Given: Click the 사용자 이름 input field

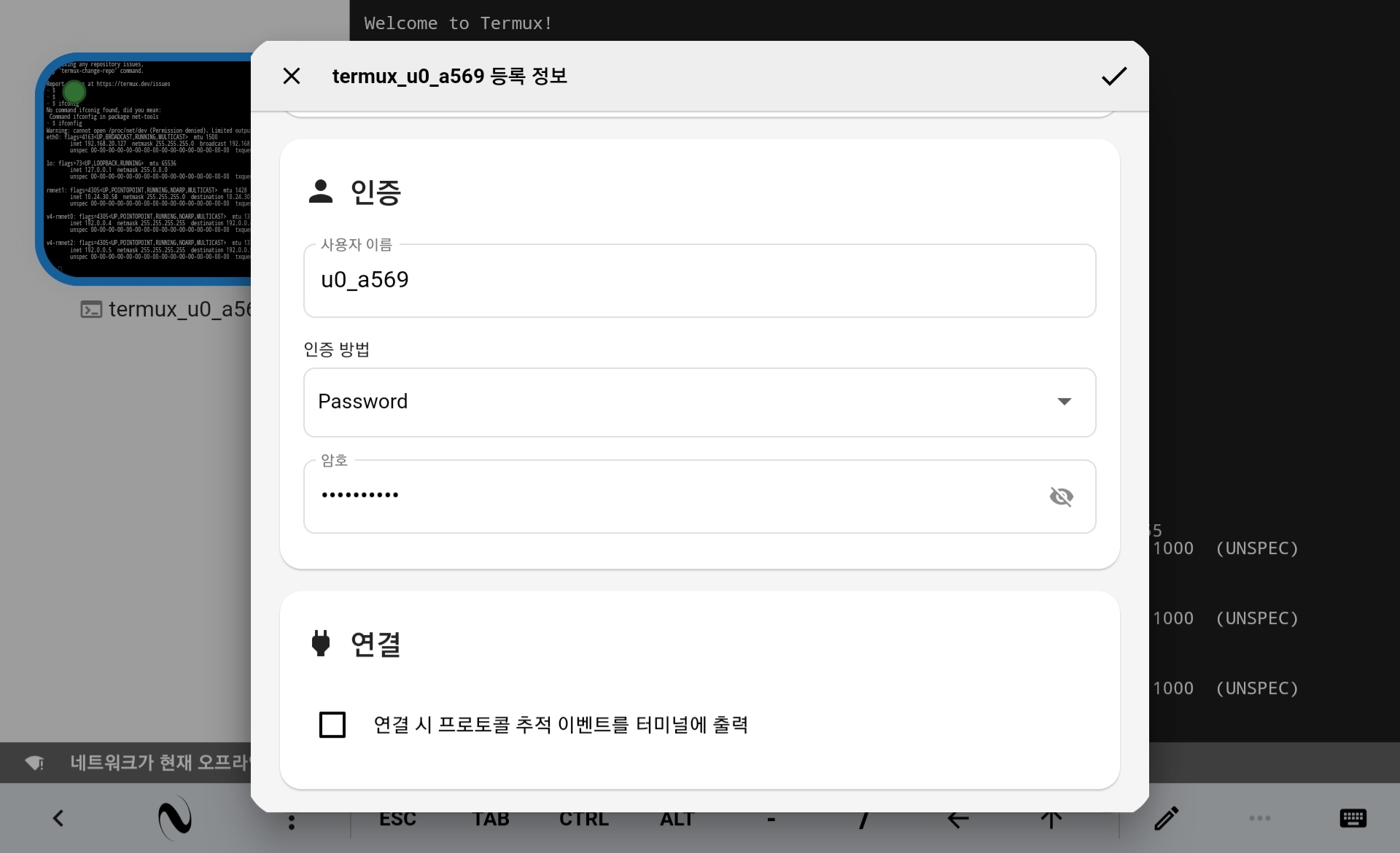Looking at the screenshot, I should 699,281.
